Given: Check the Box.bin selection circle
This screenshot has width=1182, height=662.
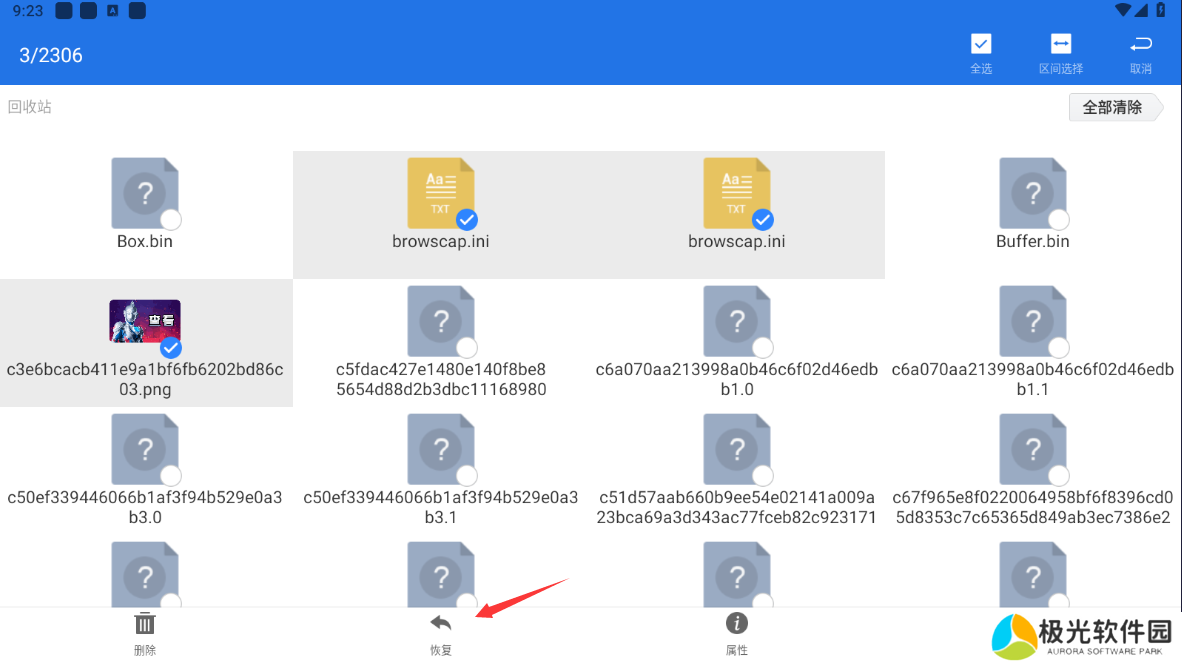Looking at the screenshot, I should click(171, 220).
